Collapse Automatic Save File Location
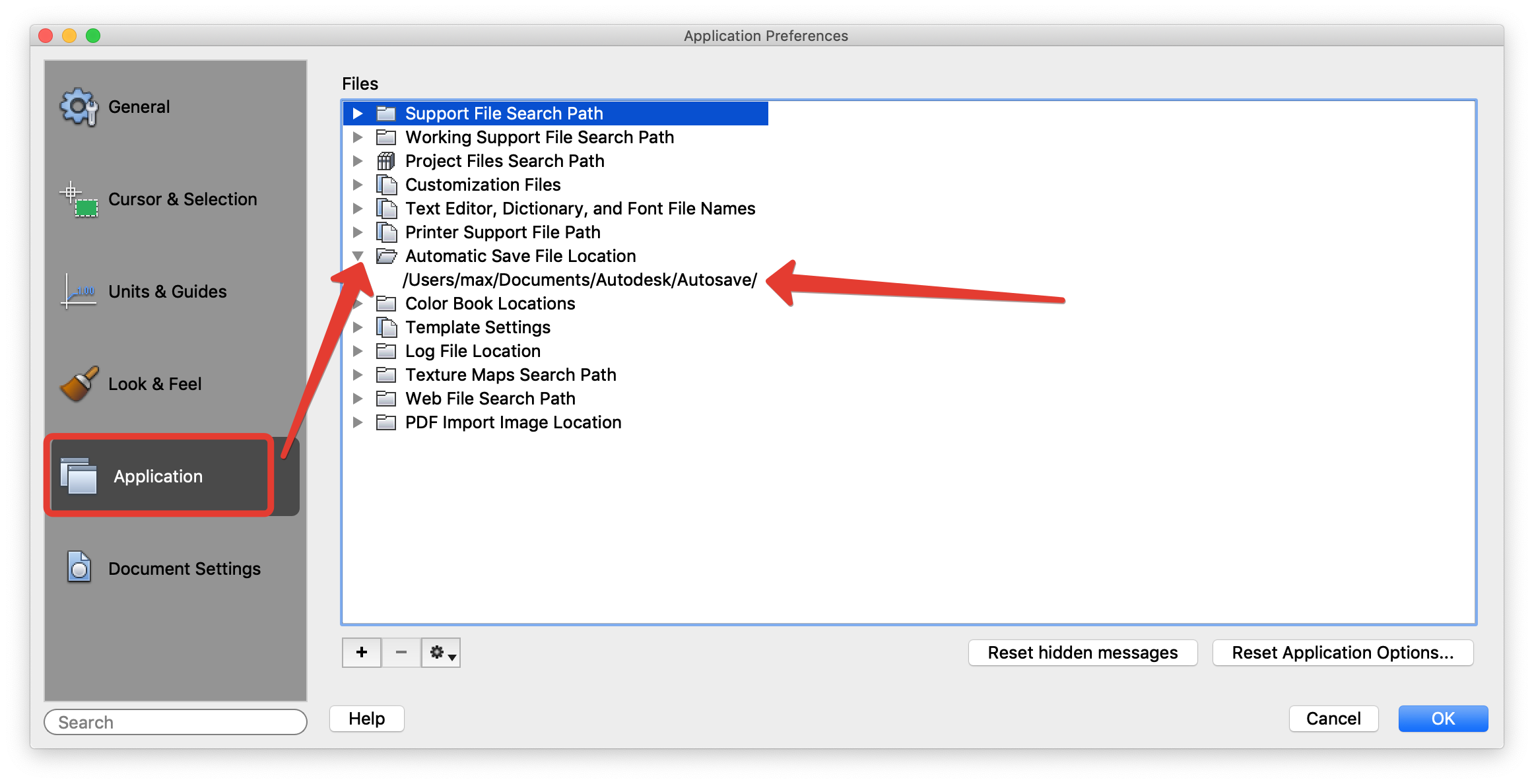Screen dimensions: 1534x784 pos(358,256)
